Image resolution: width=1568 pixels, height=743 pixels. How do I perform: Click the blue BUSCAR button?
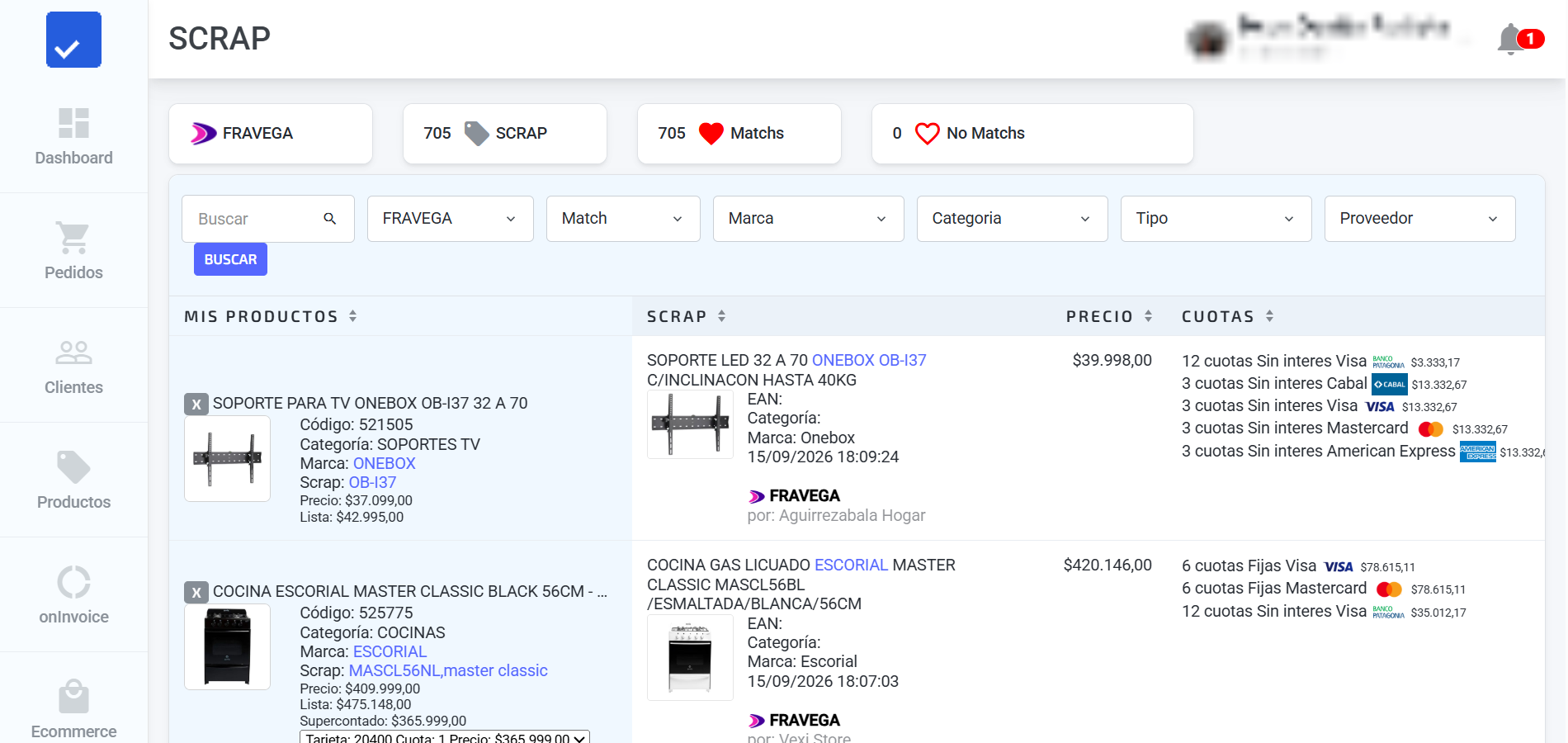(230, 259)
